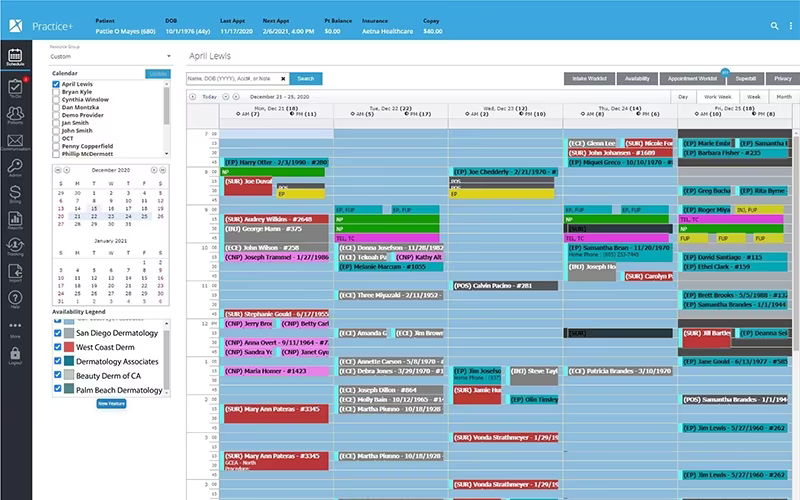The image size is (800, 500).
Task: Click the Update calendar button
Action: (158, 74)
